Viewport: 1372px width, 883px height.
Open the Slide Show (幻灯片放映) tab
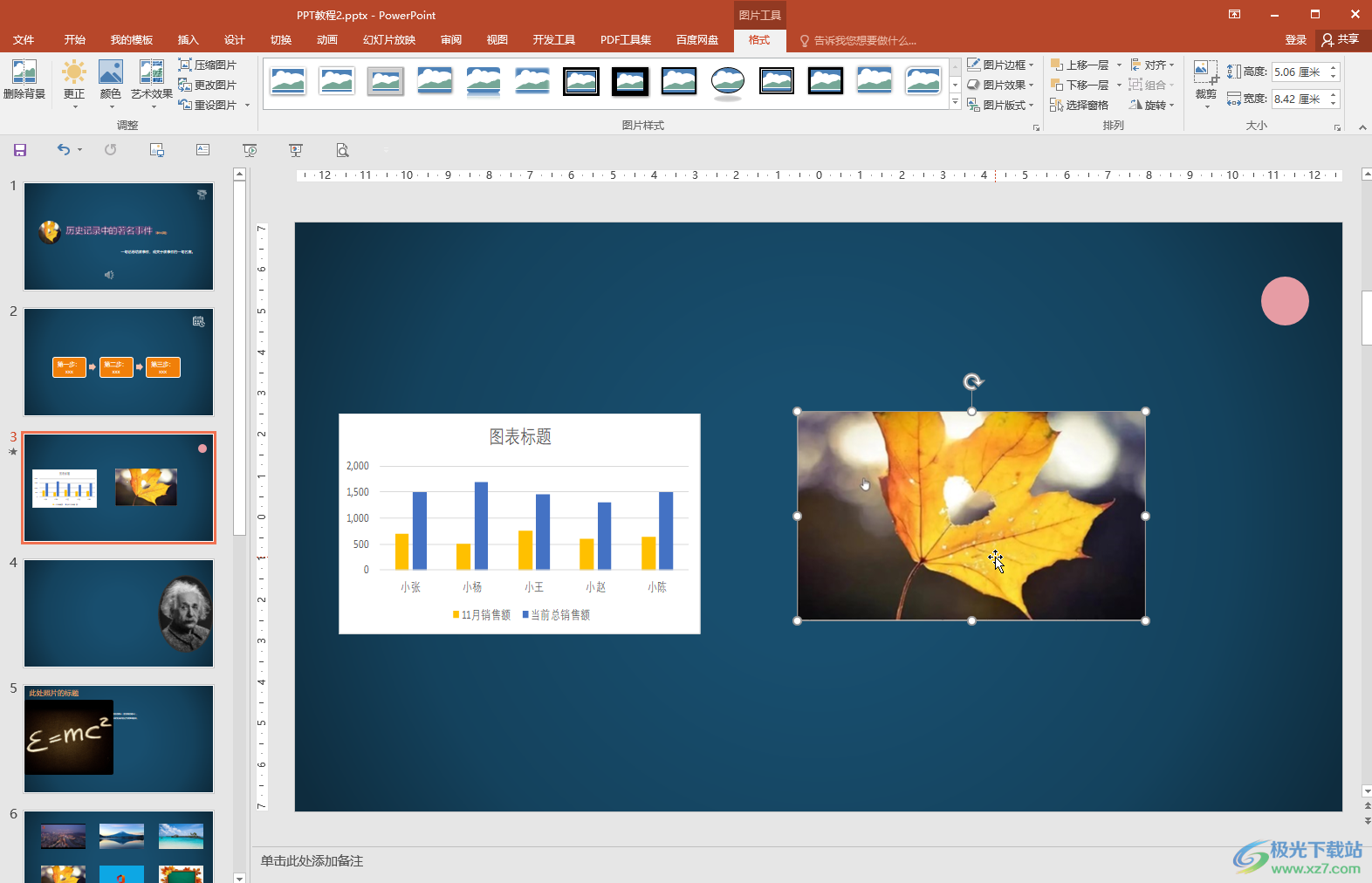pos(389,40)
